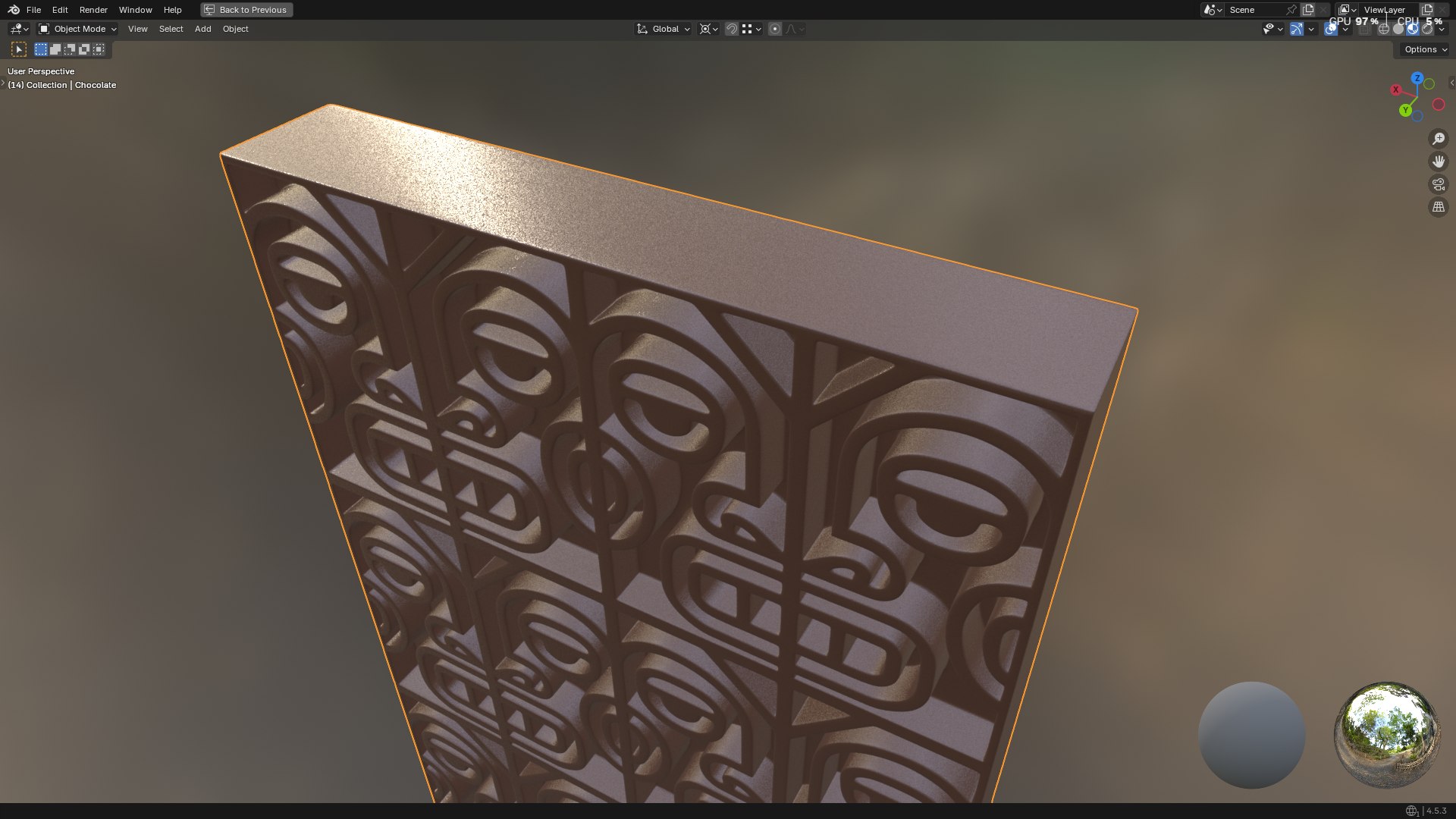Open the viewport Object menu

point(235,29)
